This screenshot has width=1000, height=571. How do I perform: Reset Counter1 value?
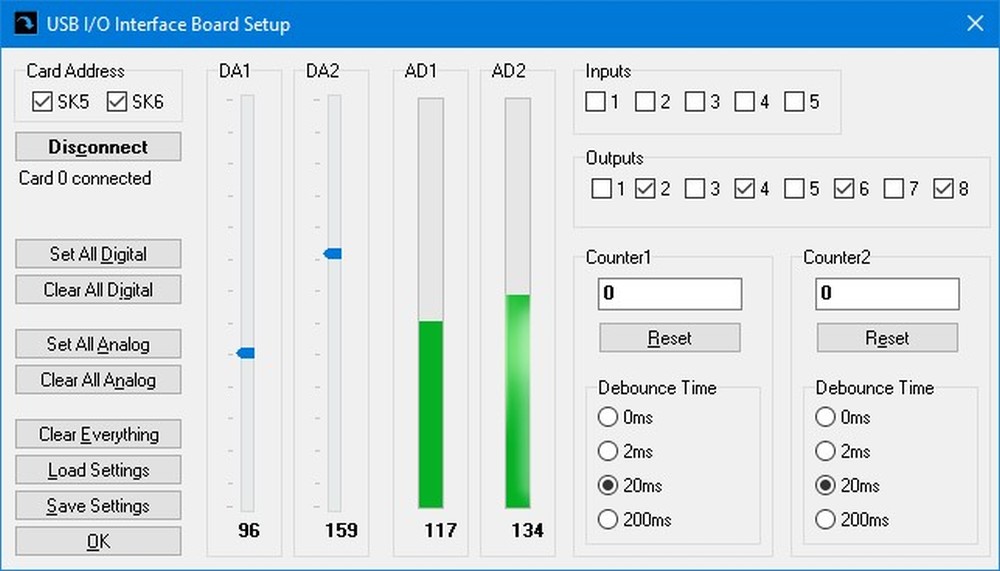tap(669, 338)
